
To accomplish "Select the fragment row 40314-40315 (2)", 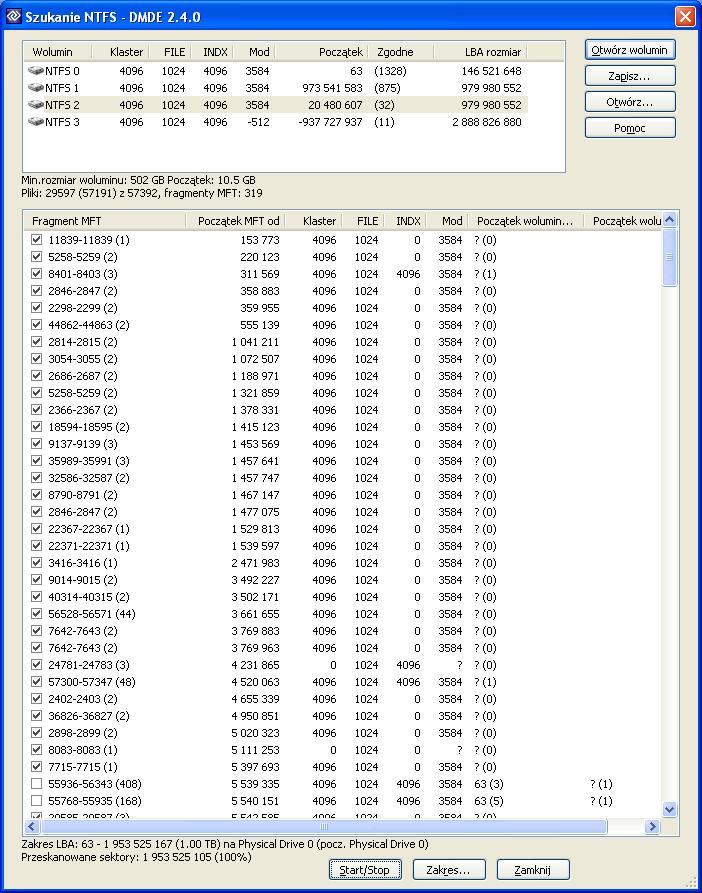I will click(x=342, y=597).
